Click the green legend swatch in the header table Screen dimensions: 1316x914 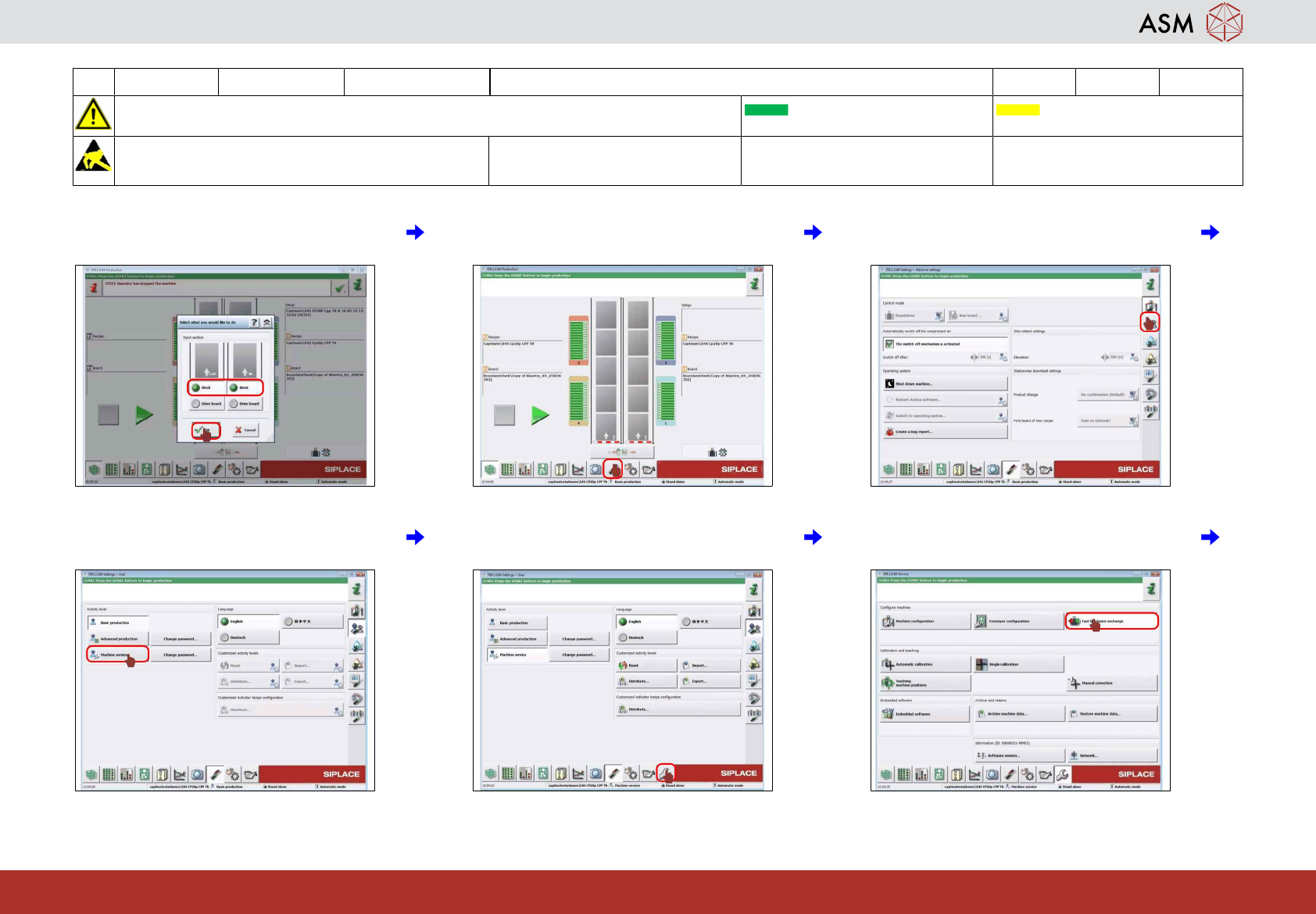tap(767, 110)
